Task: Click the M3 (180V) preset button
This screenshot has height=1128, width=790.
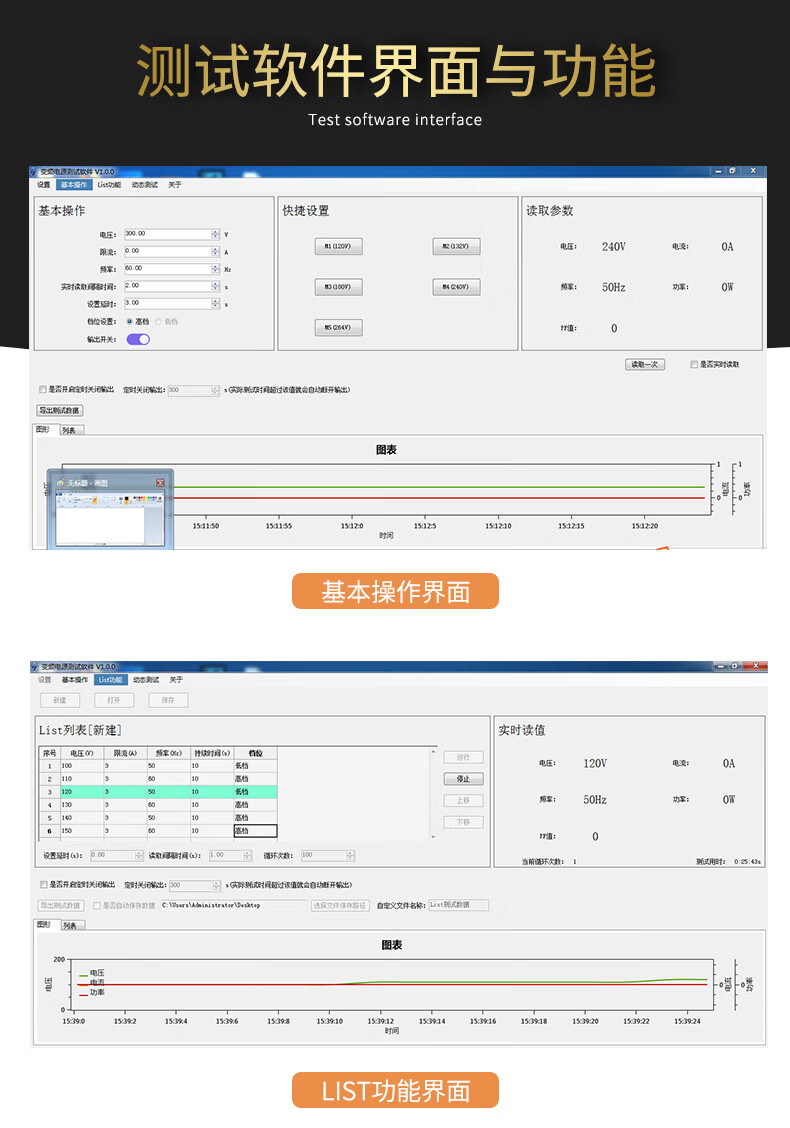Action: click(x=338, y=287)
